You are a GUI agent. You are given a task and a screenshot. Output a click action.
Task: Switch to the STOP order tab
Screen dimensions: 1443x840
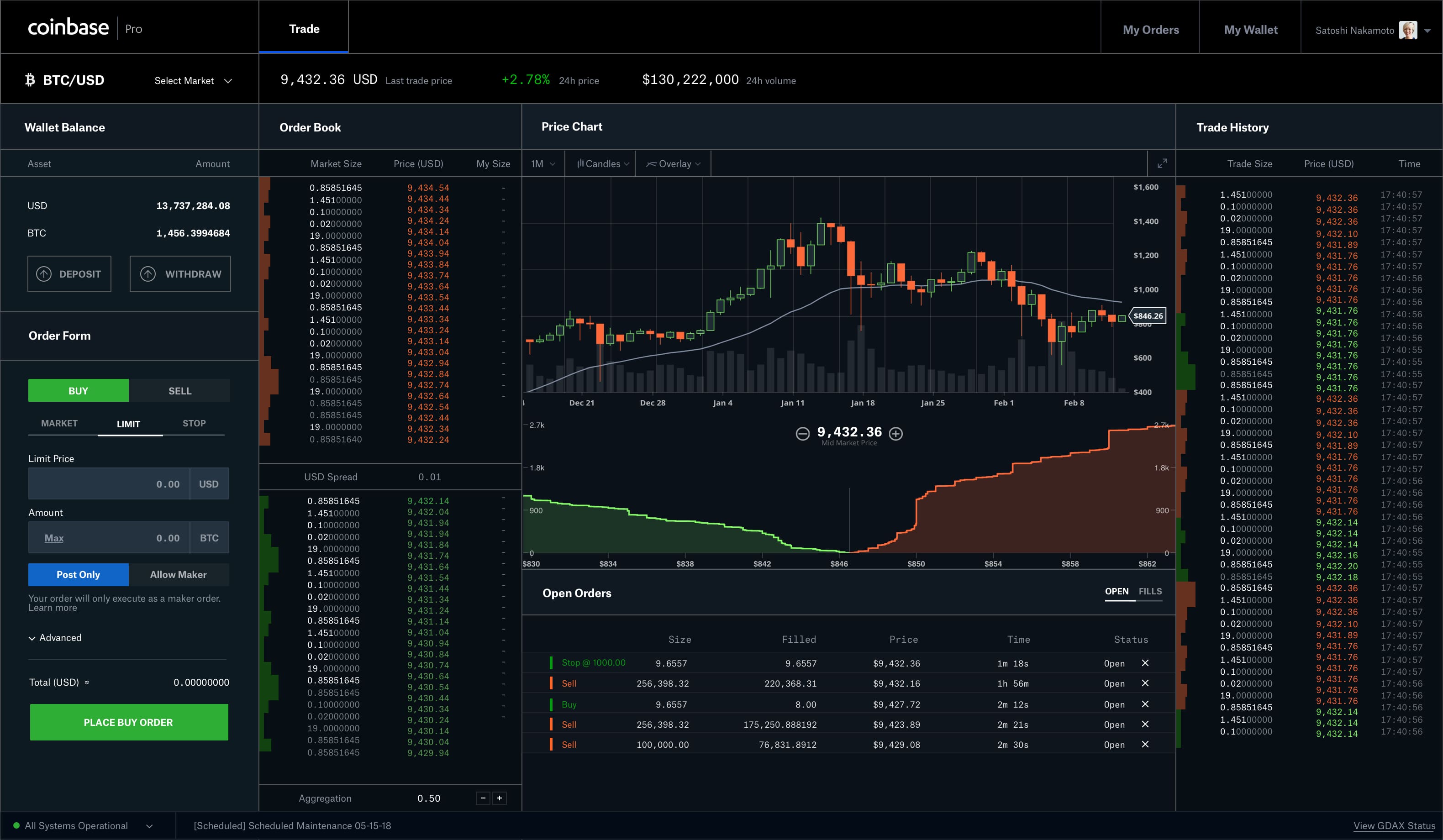pos(195,423)
